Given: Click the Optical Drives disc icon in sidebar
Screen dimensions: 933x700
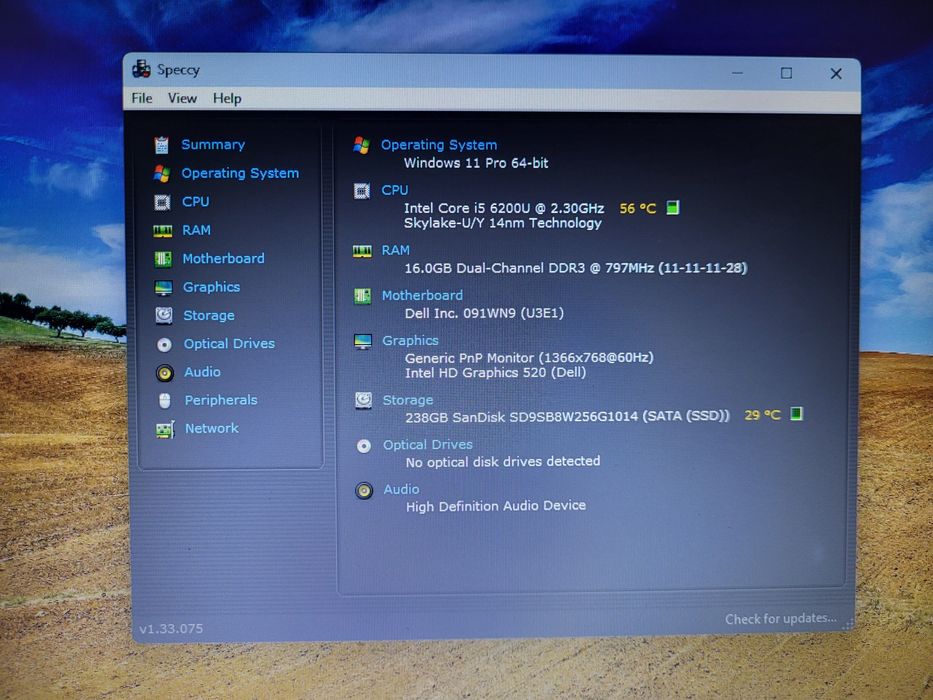Looking at the screenshot, I should click(x=164, y=344).
